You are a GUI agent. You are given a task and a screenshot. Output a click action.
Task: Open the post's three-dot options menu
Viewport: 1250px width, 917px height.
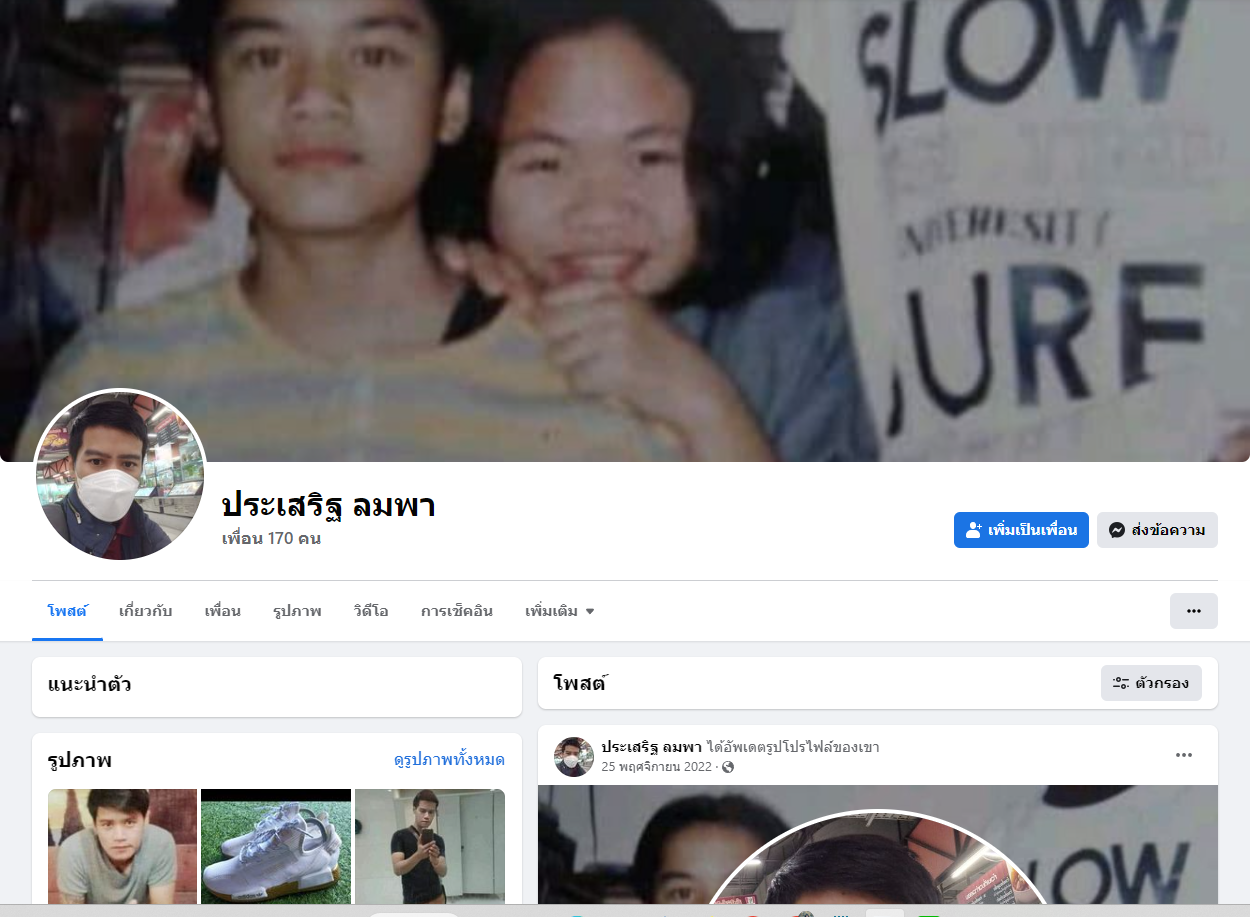pyautogui.click(x=1184, y=755)
